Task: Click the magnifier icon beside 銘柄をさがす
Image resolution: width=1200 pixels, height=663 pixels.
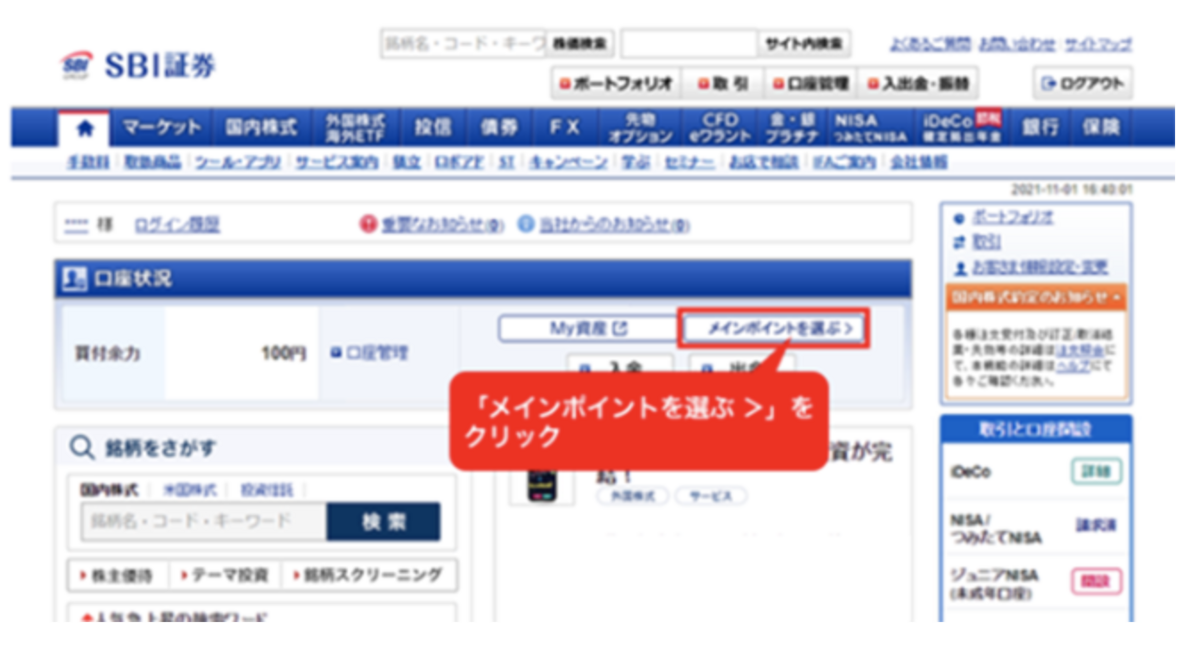Action: (x=82, y=448)
